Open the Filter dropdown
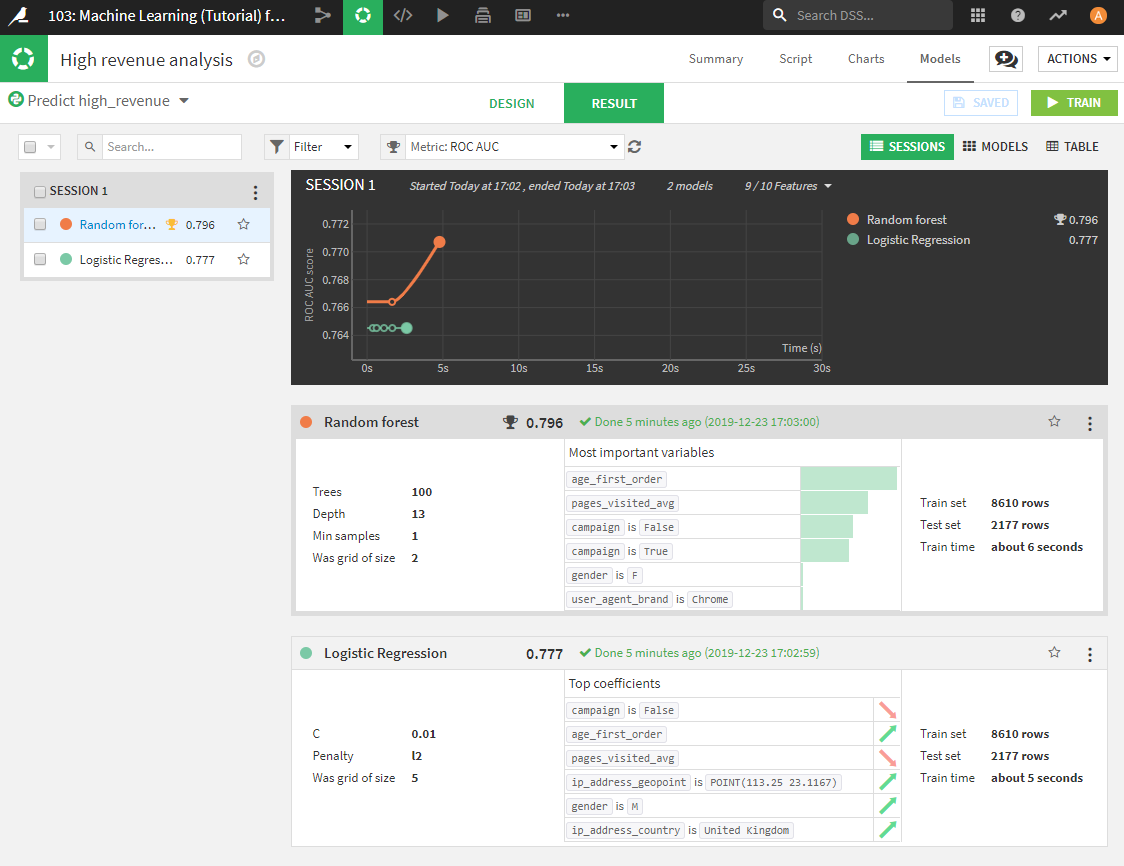This screenshot has width=1124, height=866. pyautogui.click(x=311, y=146)
